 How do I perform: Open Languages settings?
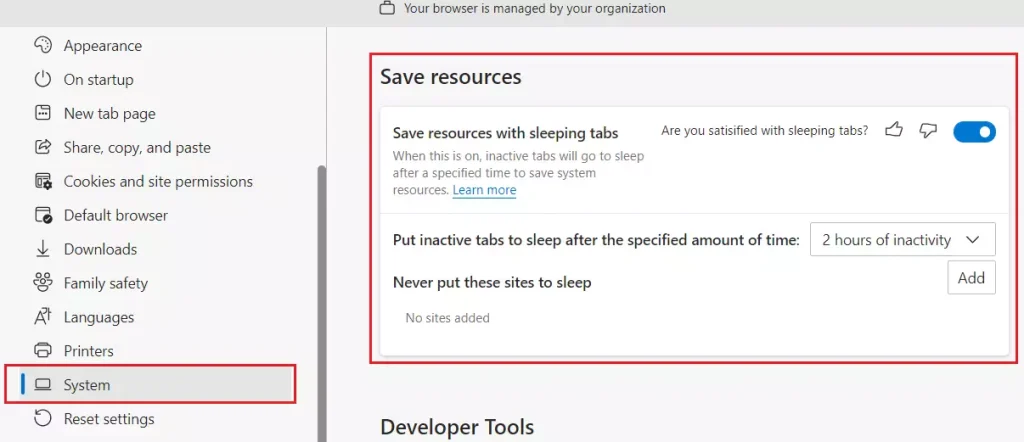click(x=99, y=317)
